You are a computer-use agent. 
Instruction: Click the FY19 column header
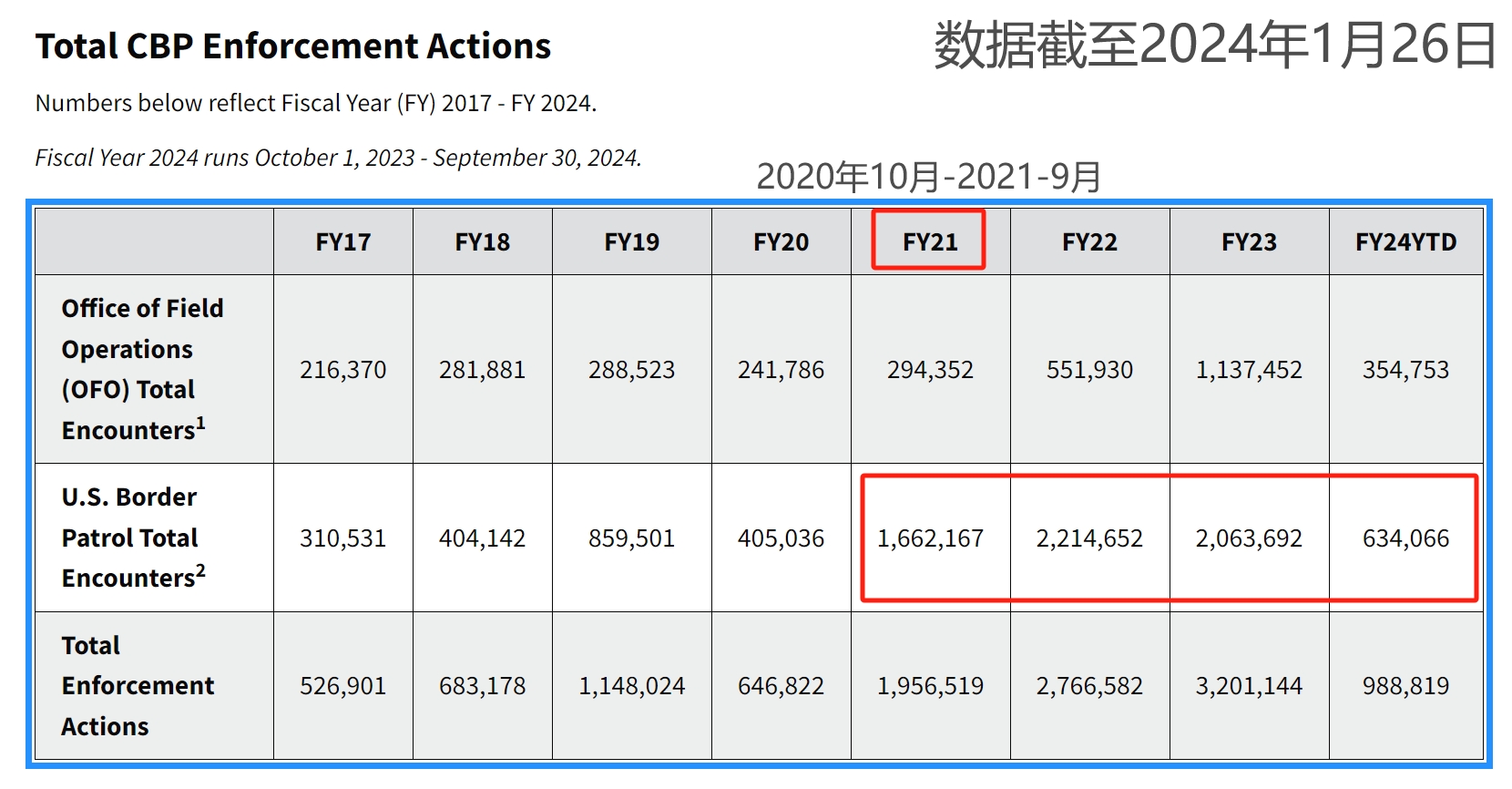[x=631, y=241]
